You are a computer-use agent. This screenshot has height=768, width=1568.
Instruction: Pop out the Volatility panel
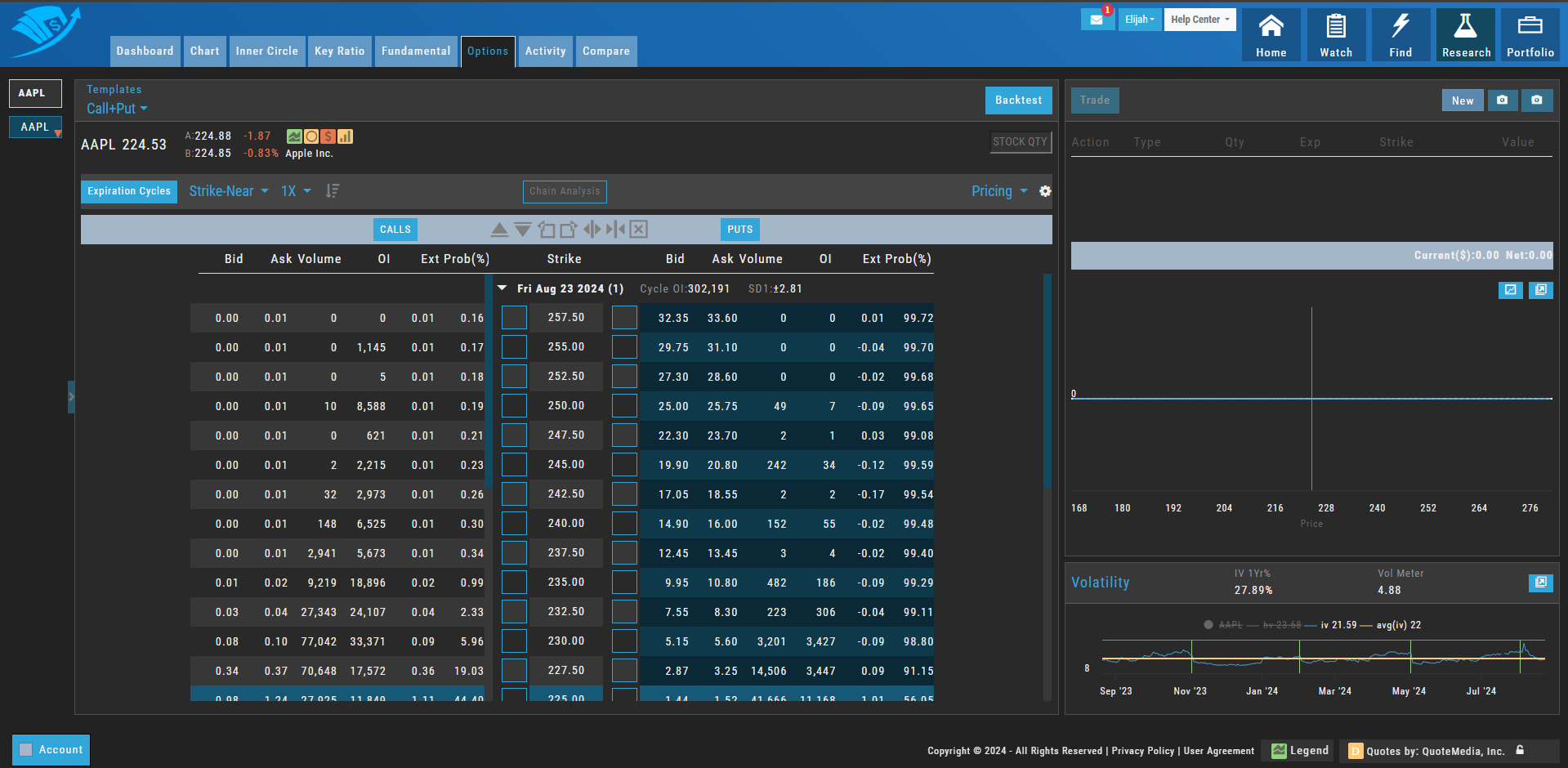(1541, 583)
